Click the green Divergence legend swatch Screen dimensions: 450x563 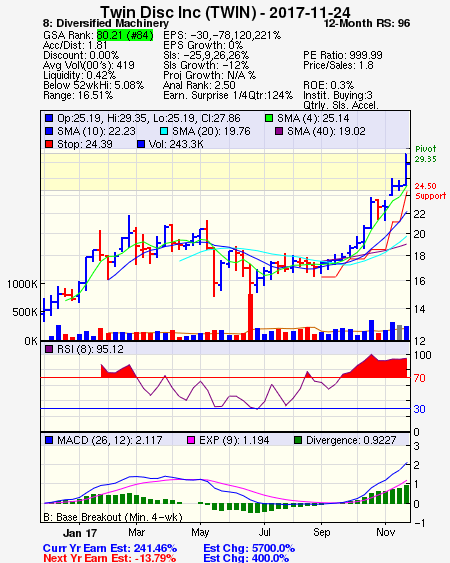[x=298, y=440]
